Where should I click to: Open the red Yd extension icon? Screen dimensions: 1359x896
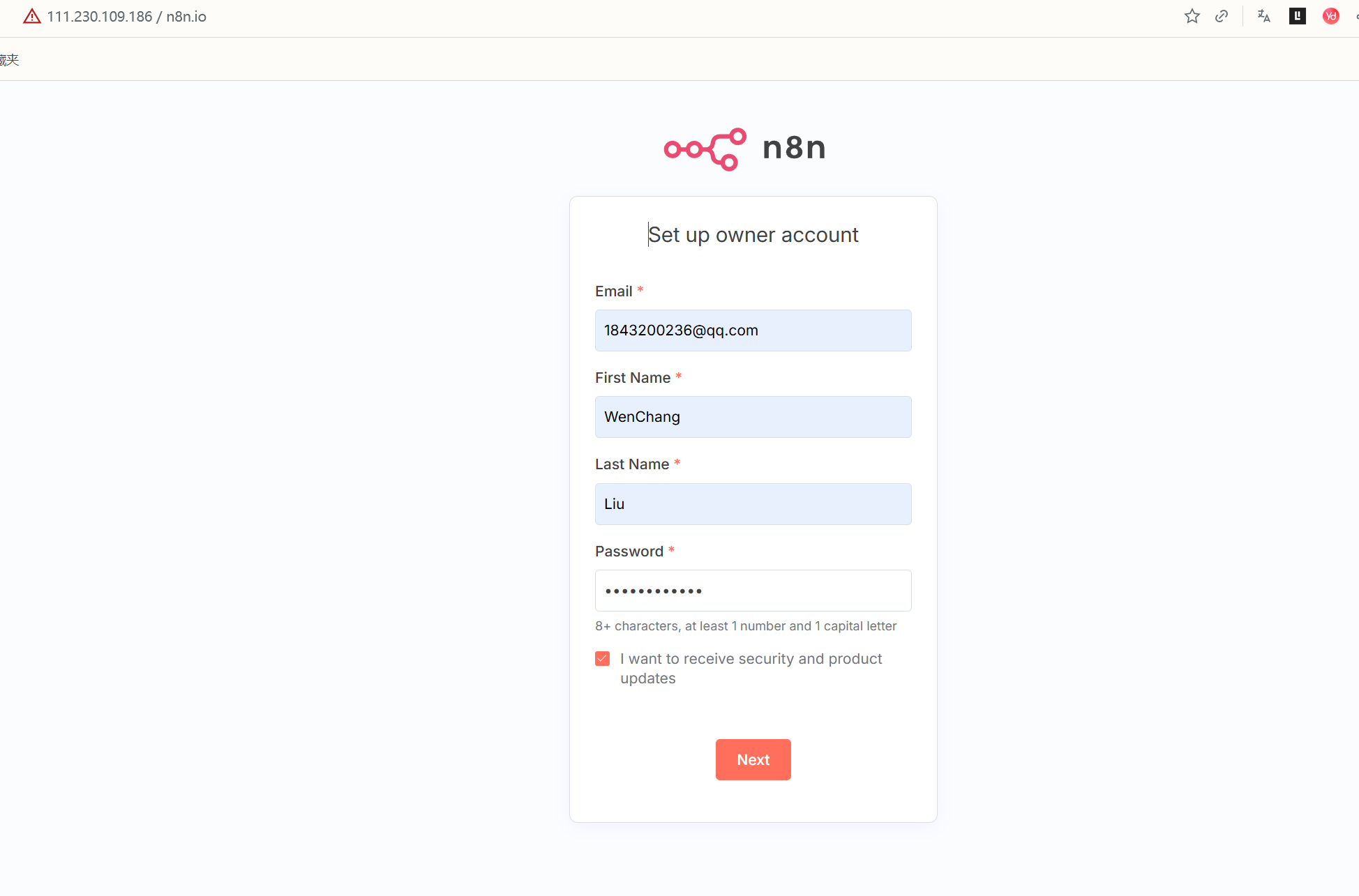pos(1330,16)
